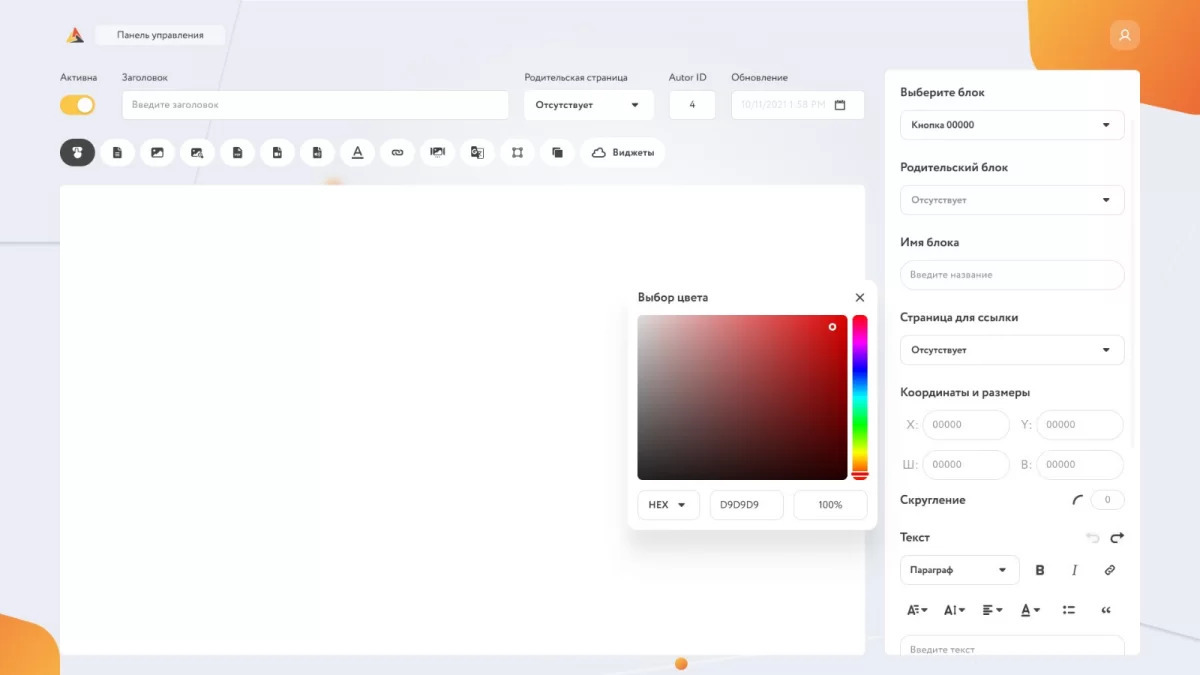
Task: Open the Виджеты menu
Action: click(623, 153)
